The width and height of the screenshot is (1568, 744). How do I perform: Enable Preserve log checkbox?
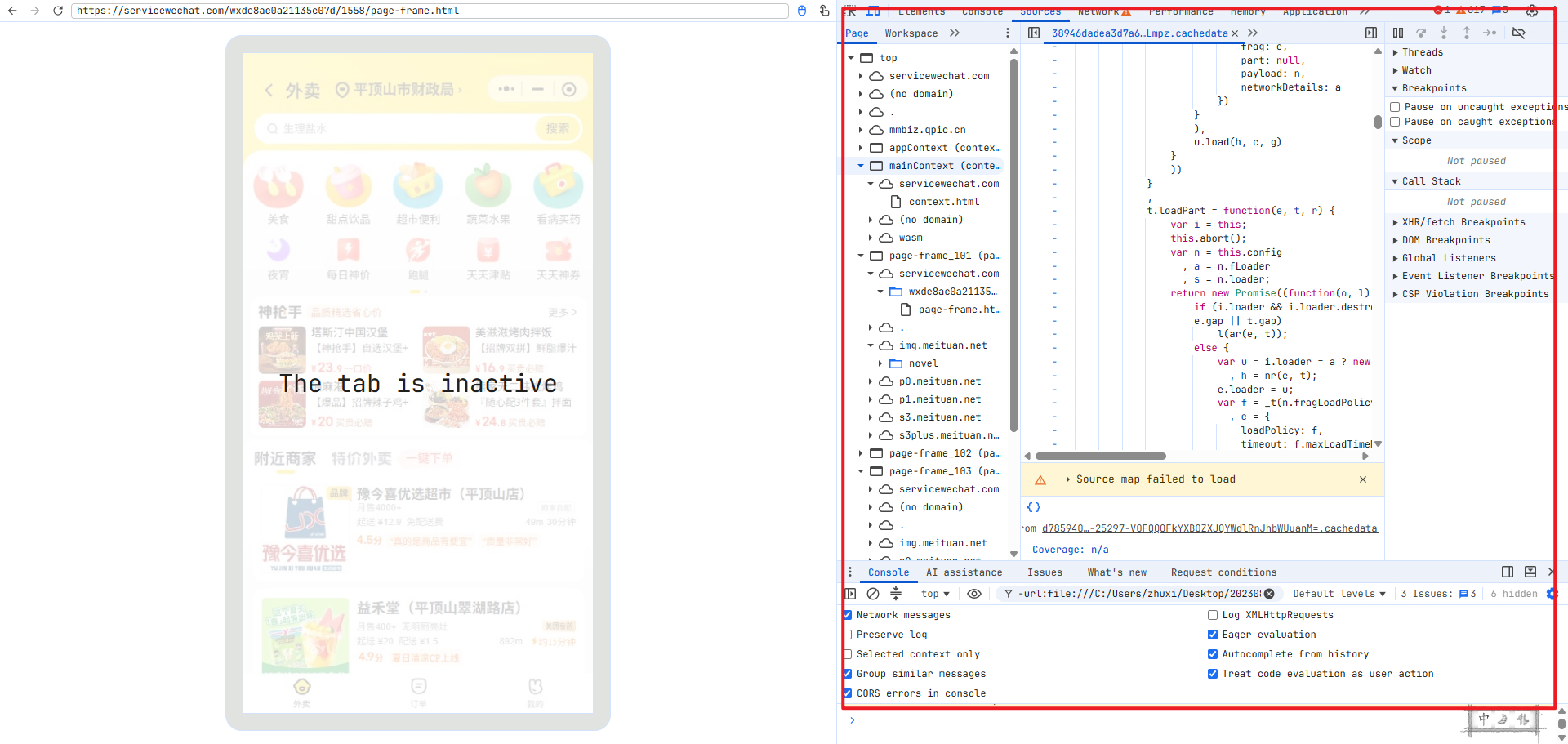[x=848, y=635]
